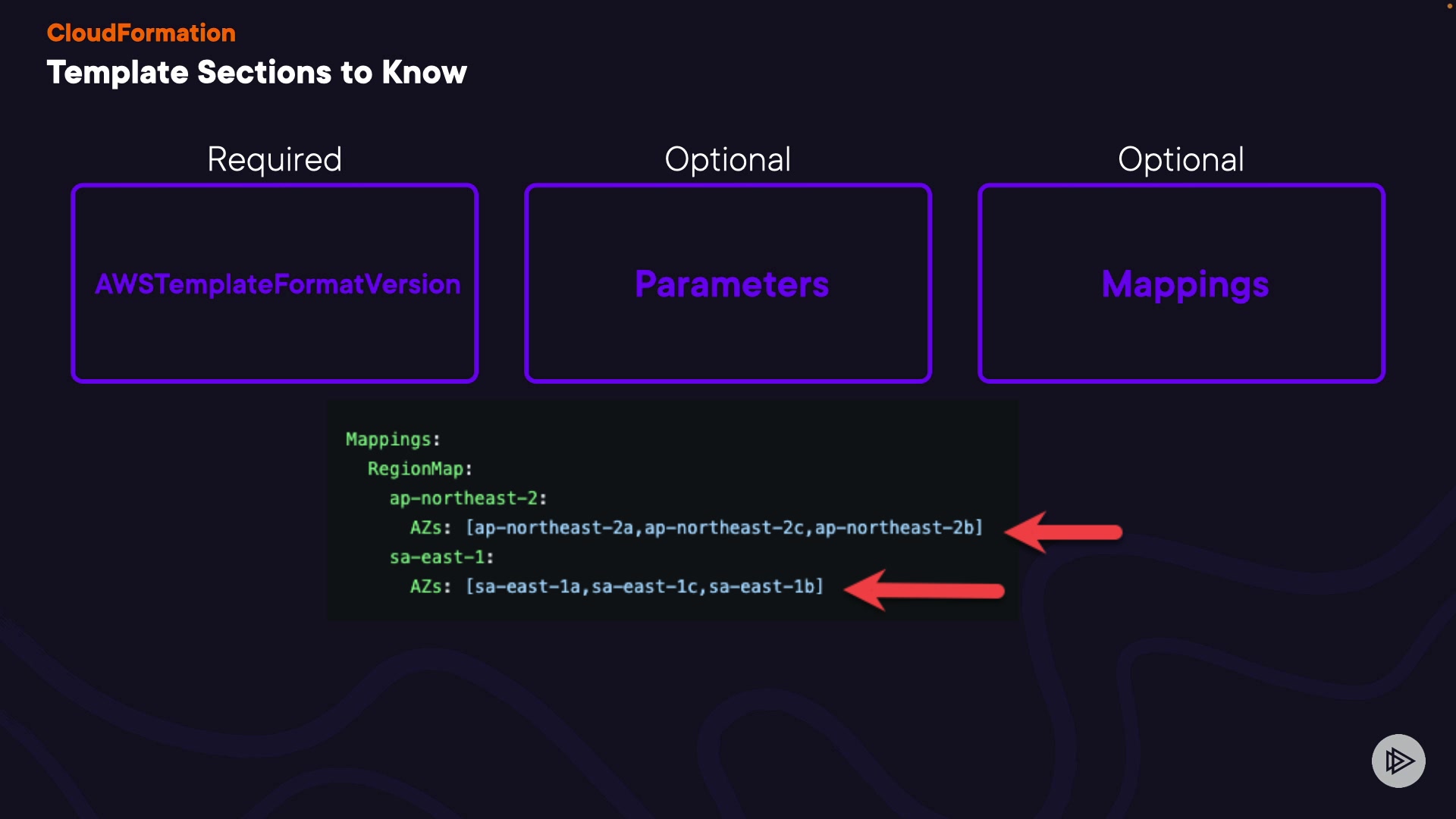Click the small orange dot in top-right corner

point(1449,6)
